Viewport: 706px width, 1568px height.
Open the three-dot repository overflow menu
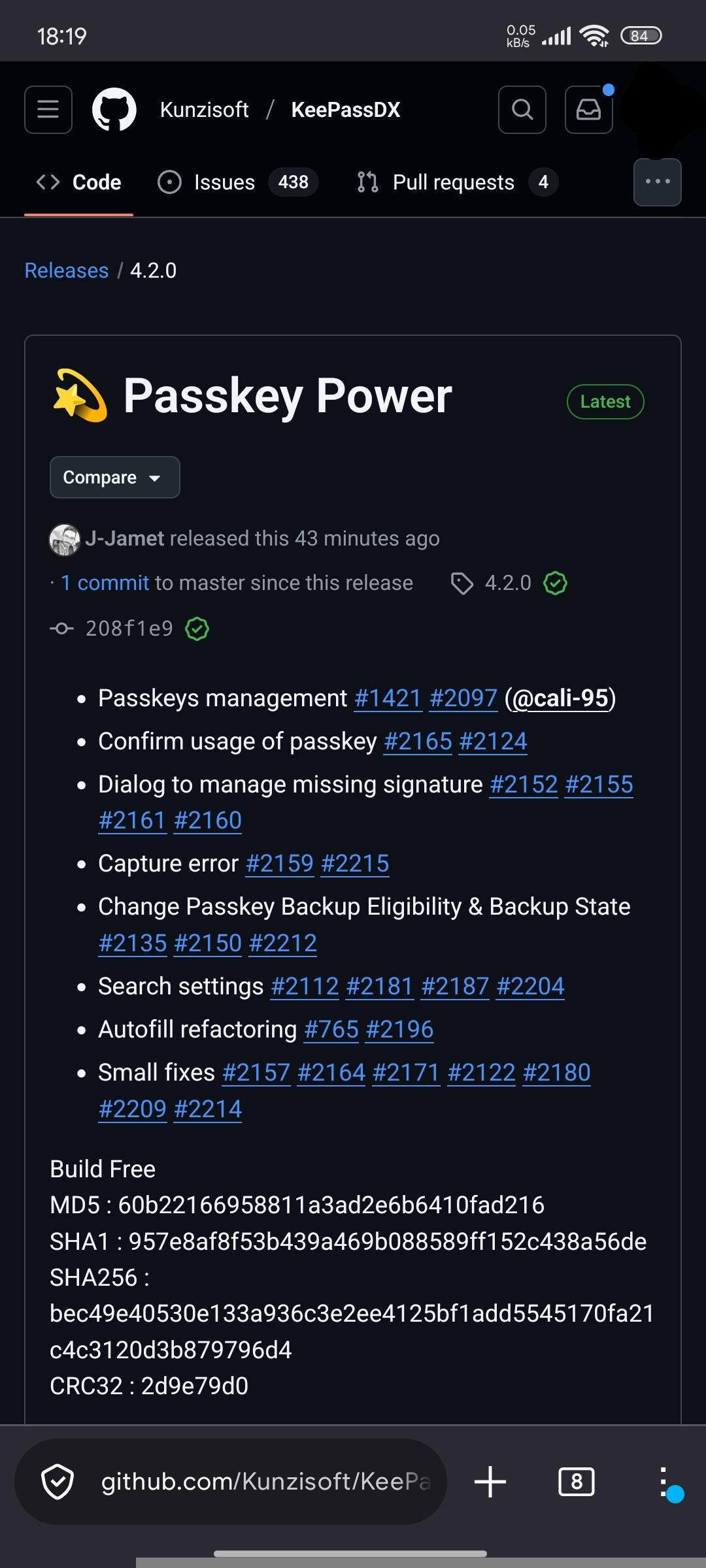point(657,182)
